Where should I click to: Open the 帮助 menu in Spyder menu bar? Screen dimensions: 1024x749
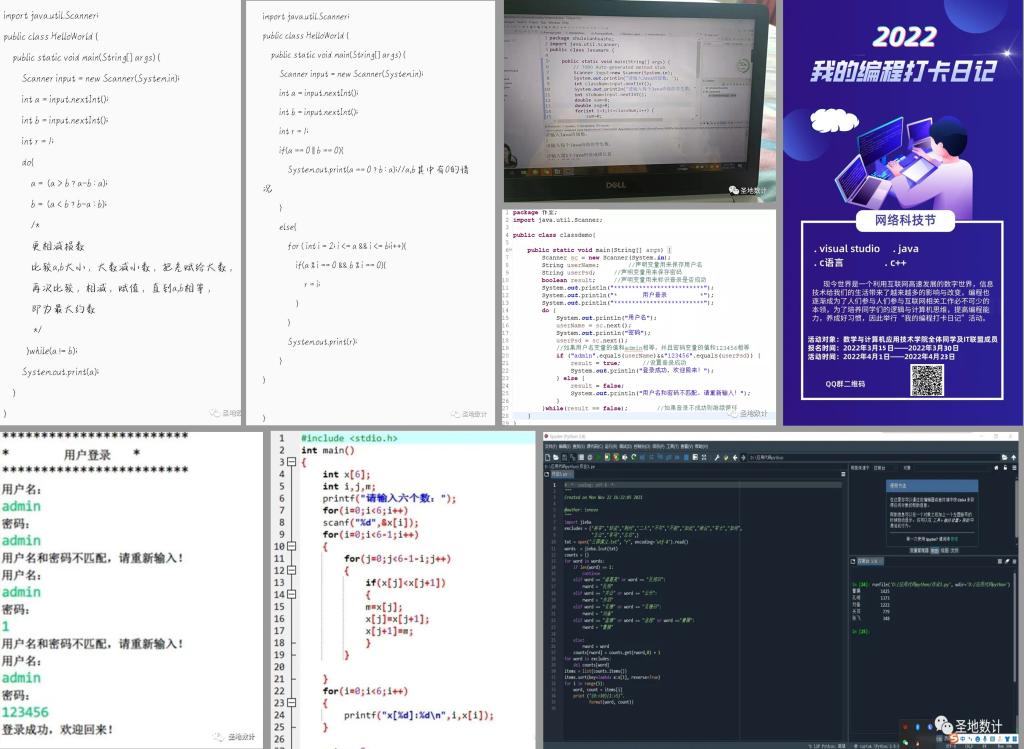coord(701,446)
